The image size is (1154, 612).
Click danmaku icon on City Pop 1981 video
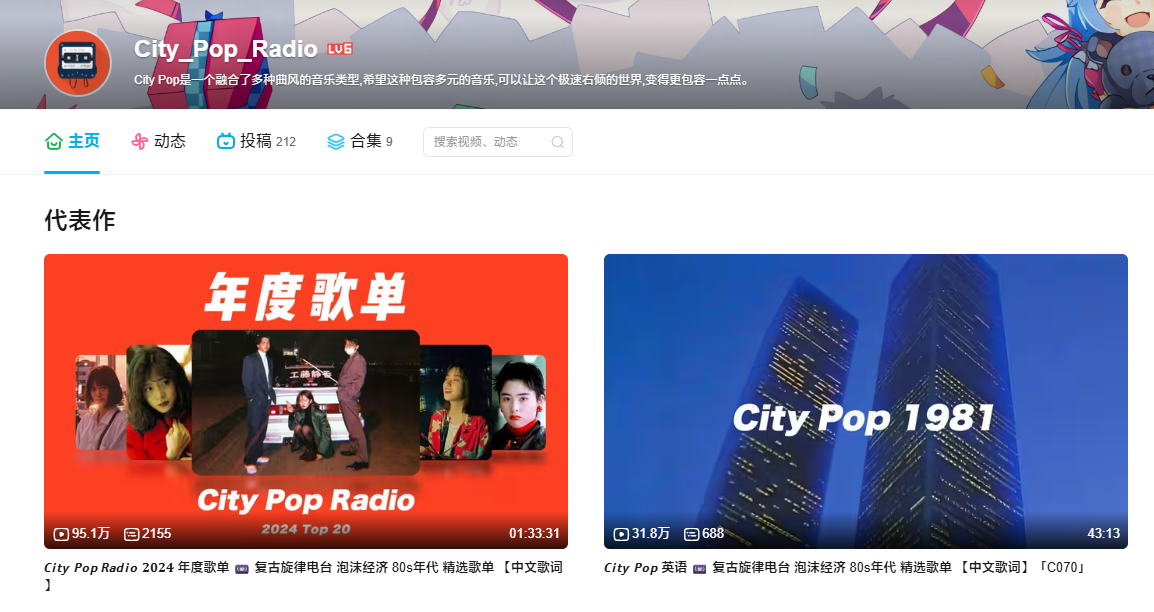[691, 534]
